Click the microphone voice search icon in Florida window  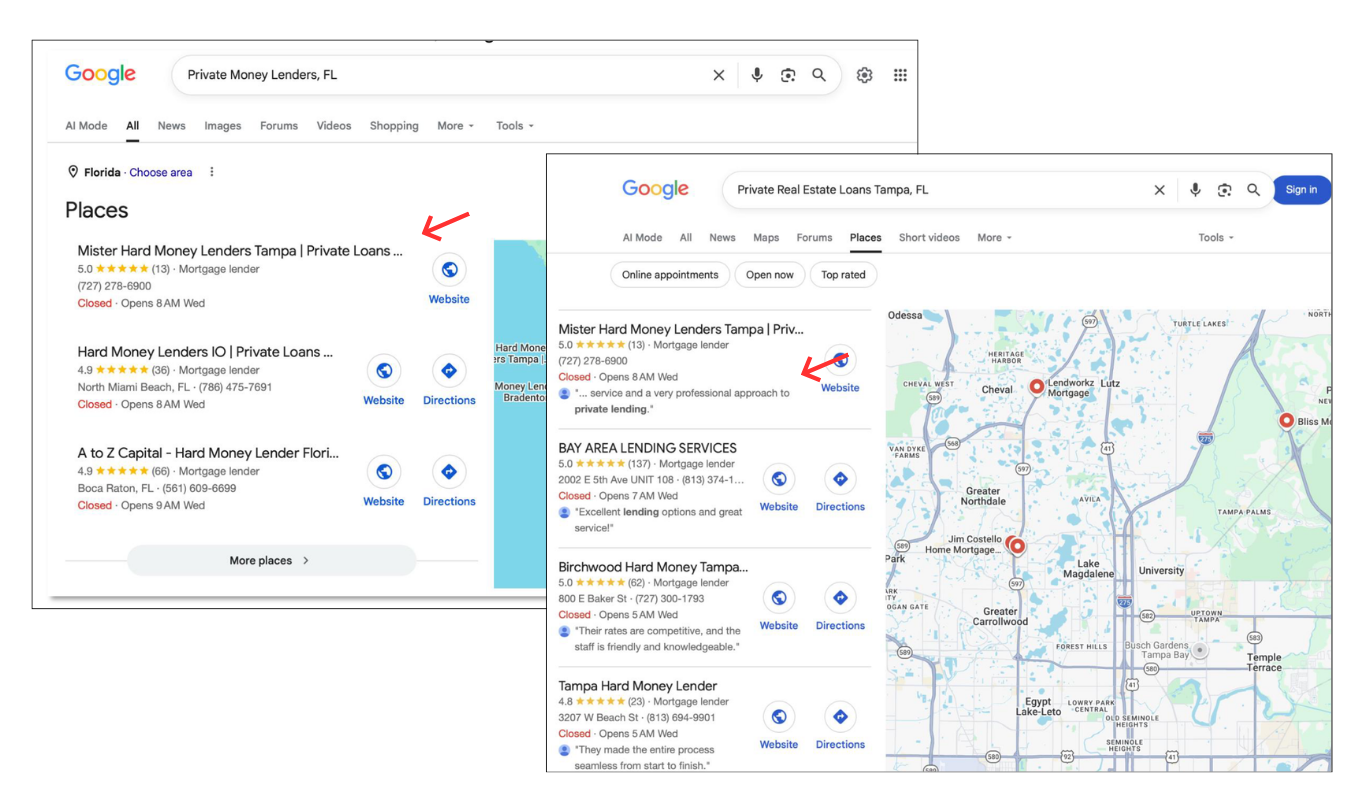pyautogui.click(x=757, y=75)
